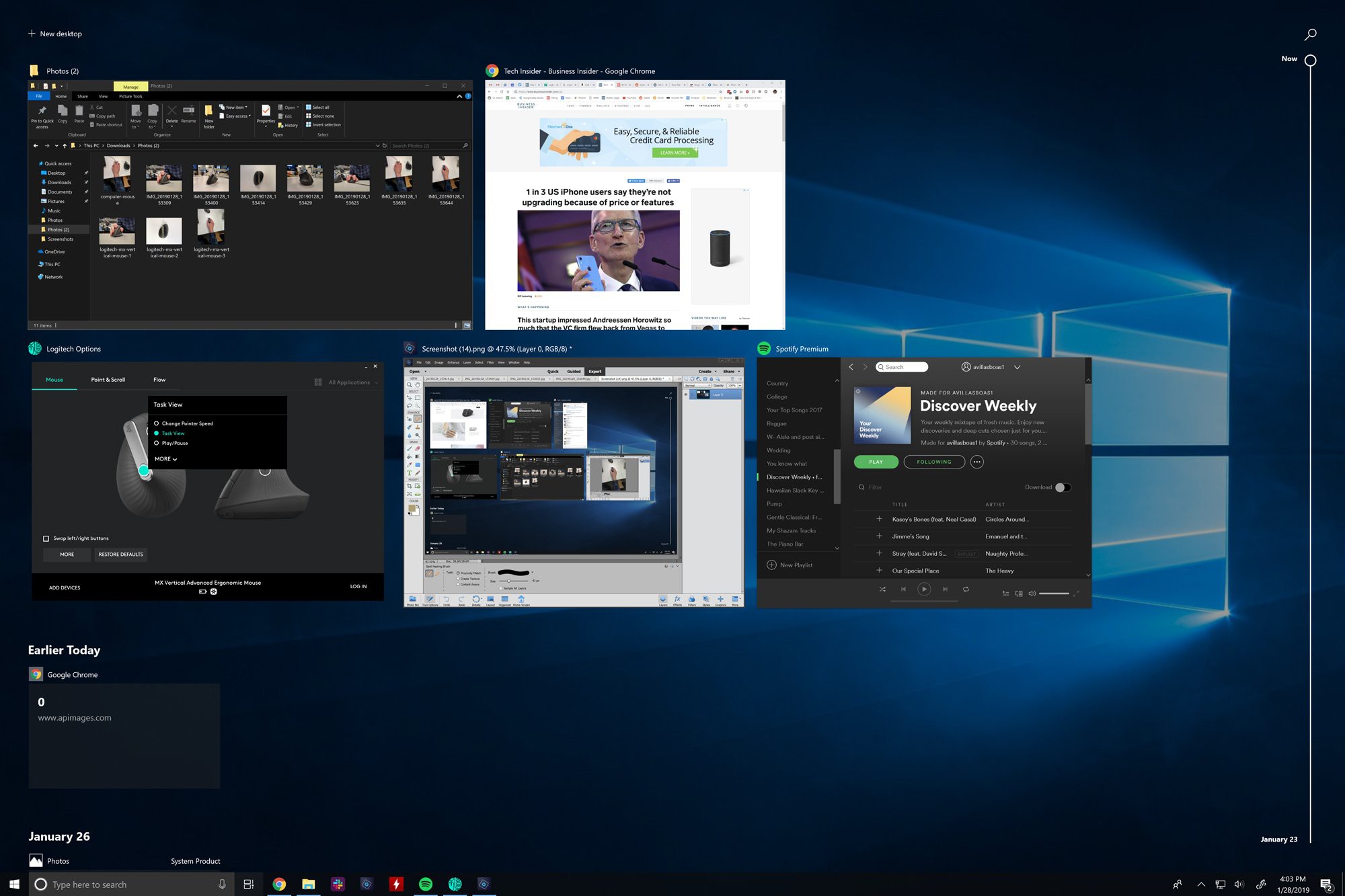The height and width of the screenshot is (896, 1345).
Task: Toggle the Spotify Download switch
Action: pos(1062,487)
